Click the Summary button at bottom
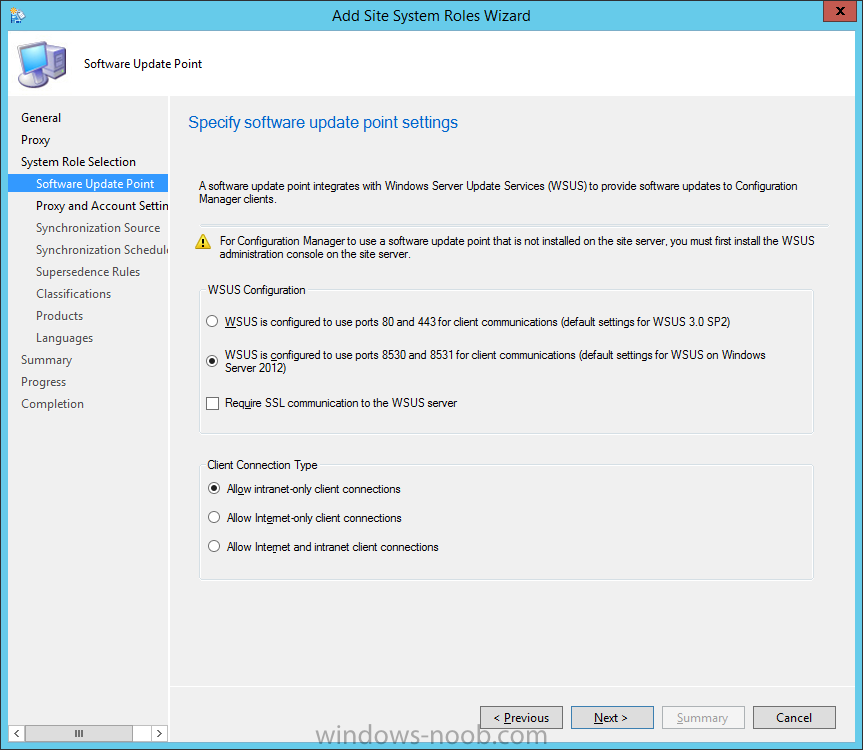The image size is (863, 750). pyautogui.click(x=703, y=718)
